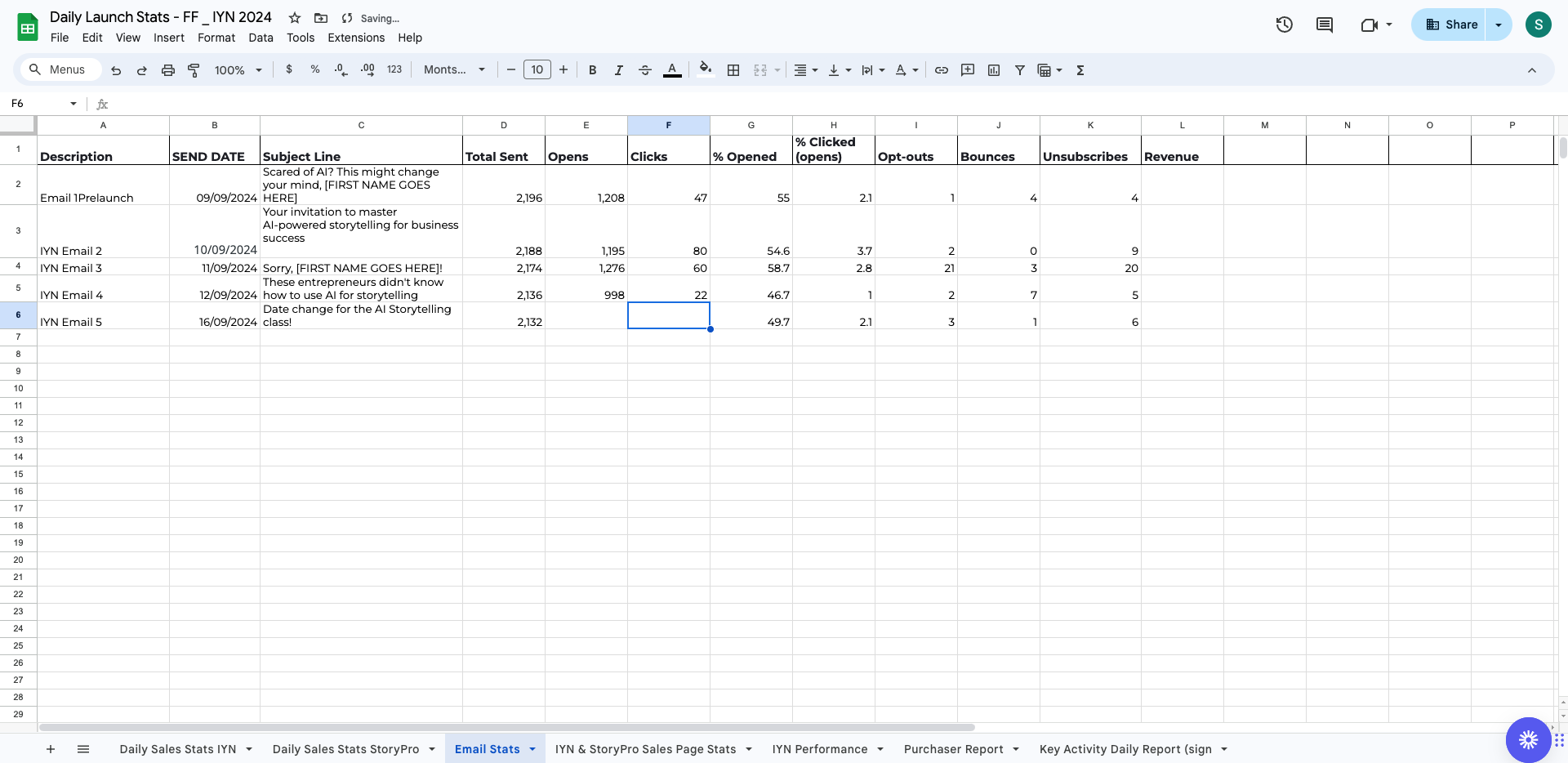Click the Create a filter icon
Screen dimensions: 1568x763
pos(1019,70)
